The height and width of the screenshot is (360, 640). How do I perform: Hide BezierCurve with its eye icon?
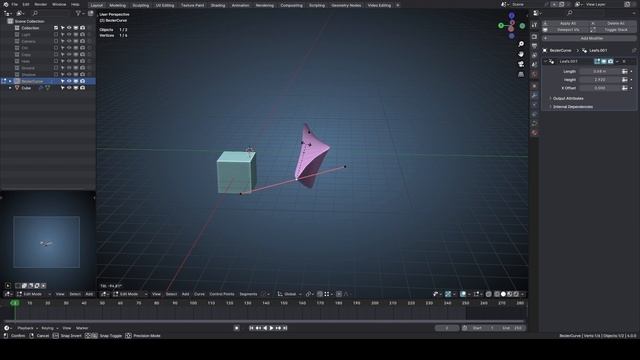(x=69, y=81)
